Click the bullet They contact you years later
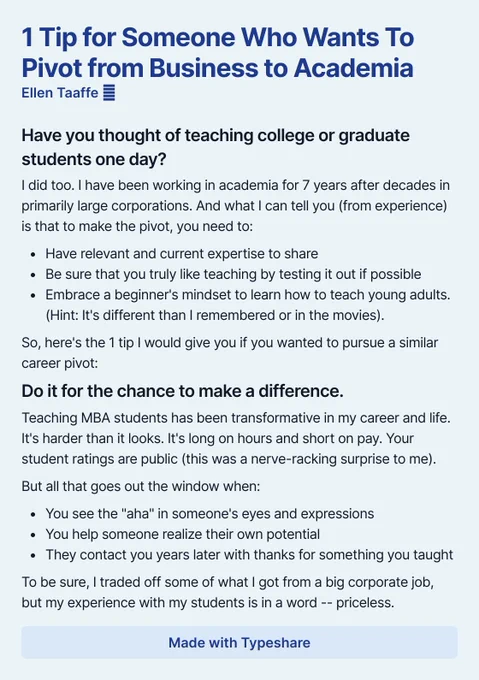The width and height of the screenshot is (479, 680). 249,555
